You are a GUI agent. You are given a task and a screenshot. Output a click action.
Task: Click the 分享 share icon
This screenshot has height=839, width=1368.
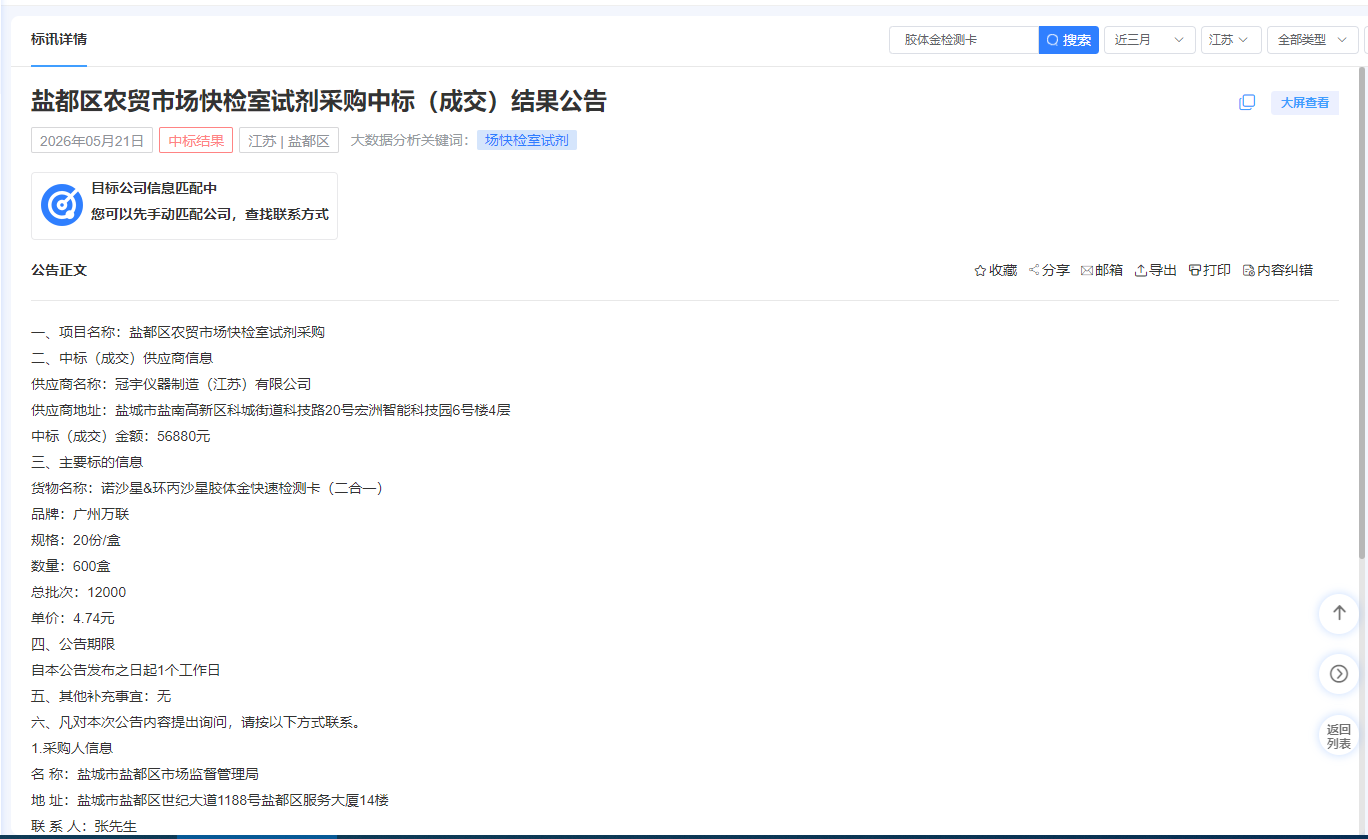coord(1034,270)
